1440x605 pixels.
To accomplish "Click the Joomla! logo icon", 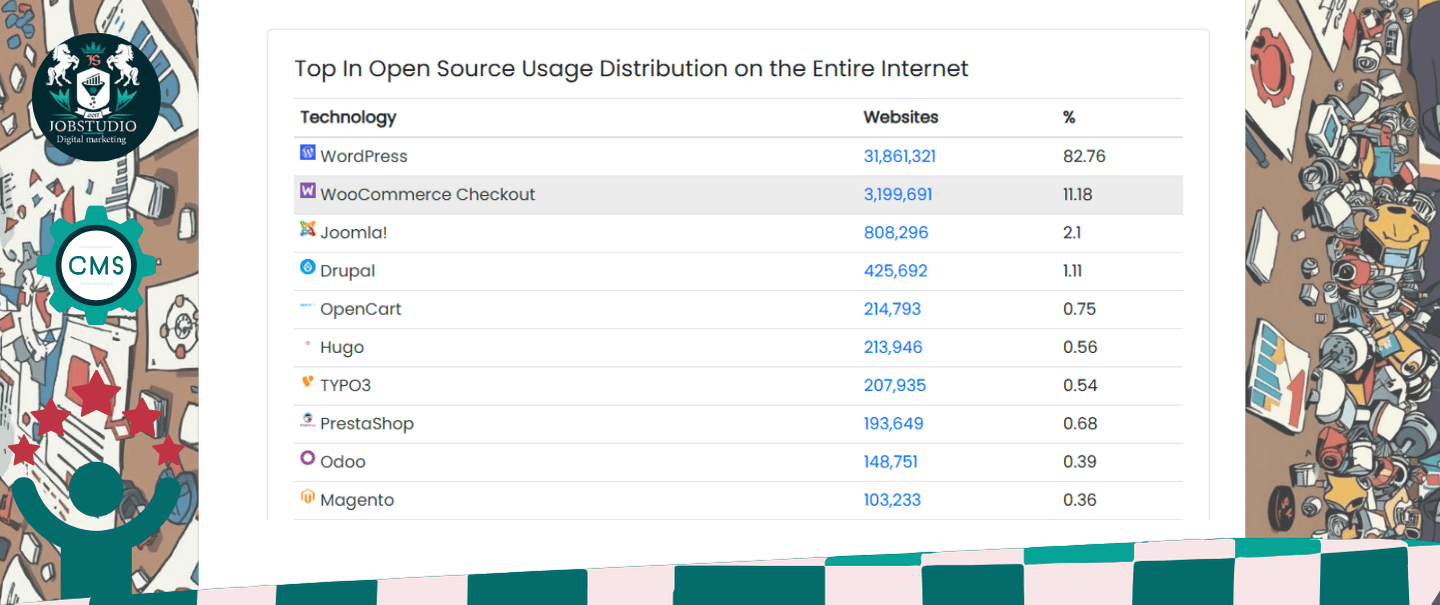I will 308,229.
